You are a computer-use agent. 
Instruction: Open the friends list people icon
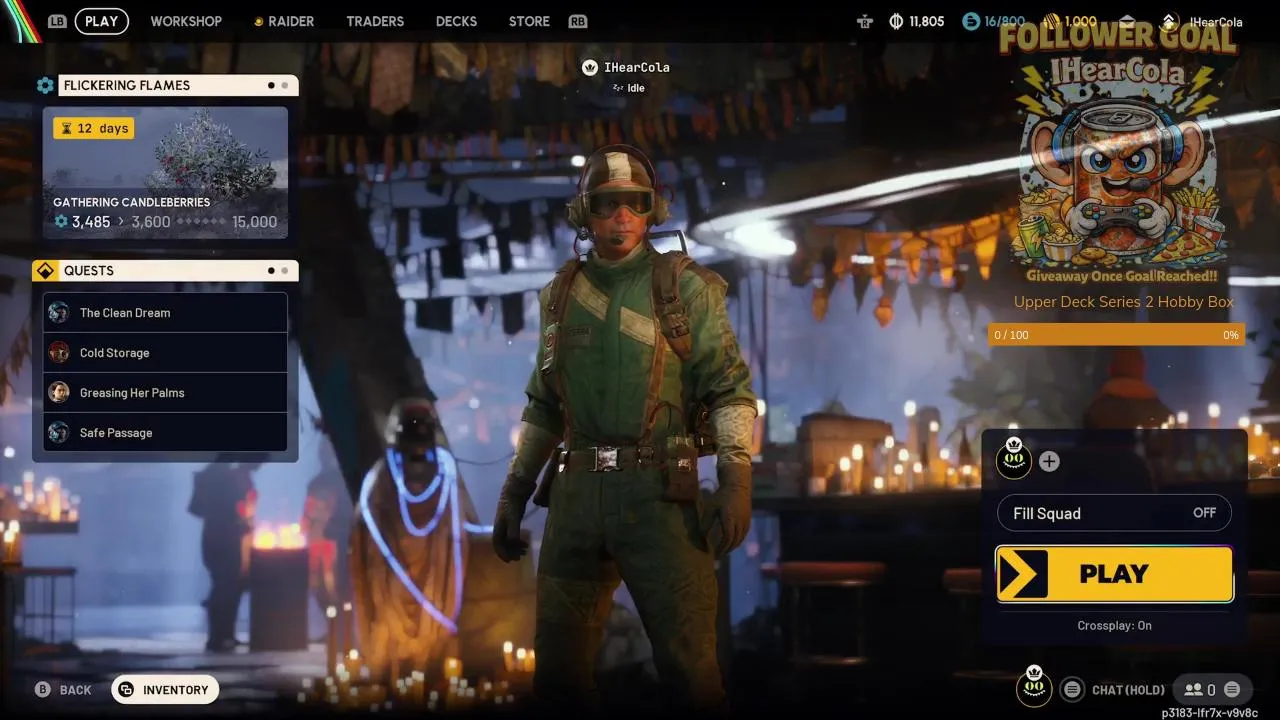pos(1192,689)
